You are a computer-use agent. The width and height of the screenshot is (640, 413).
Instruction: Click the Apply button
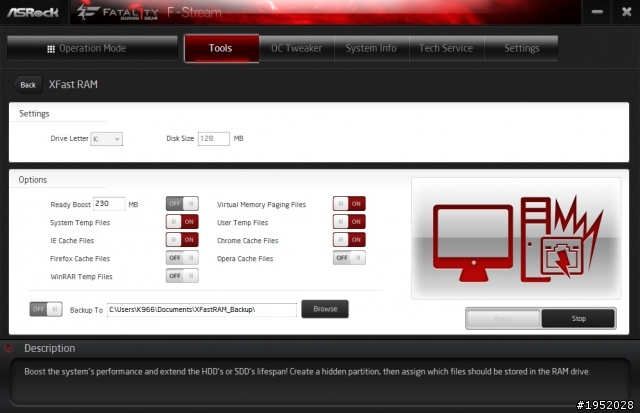tap(503, 318)
